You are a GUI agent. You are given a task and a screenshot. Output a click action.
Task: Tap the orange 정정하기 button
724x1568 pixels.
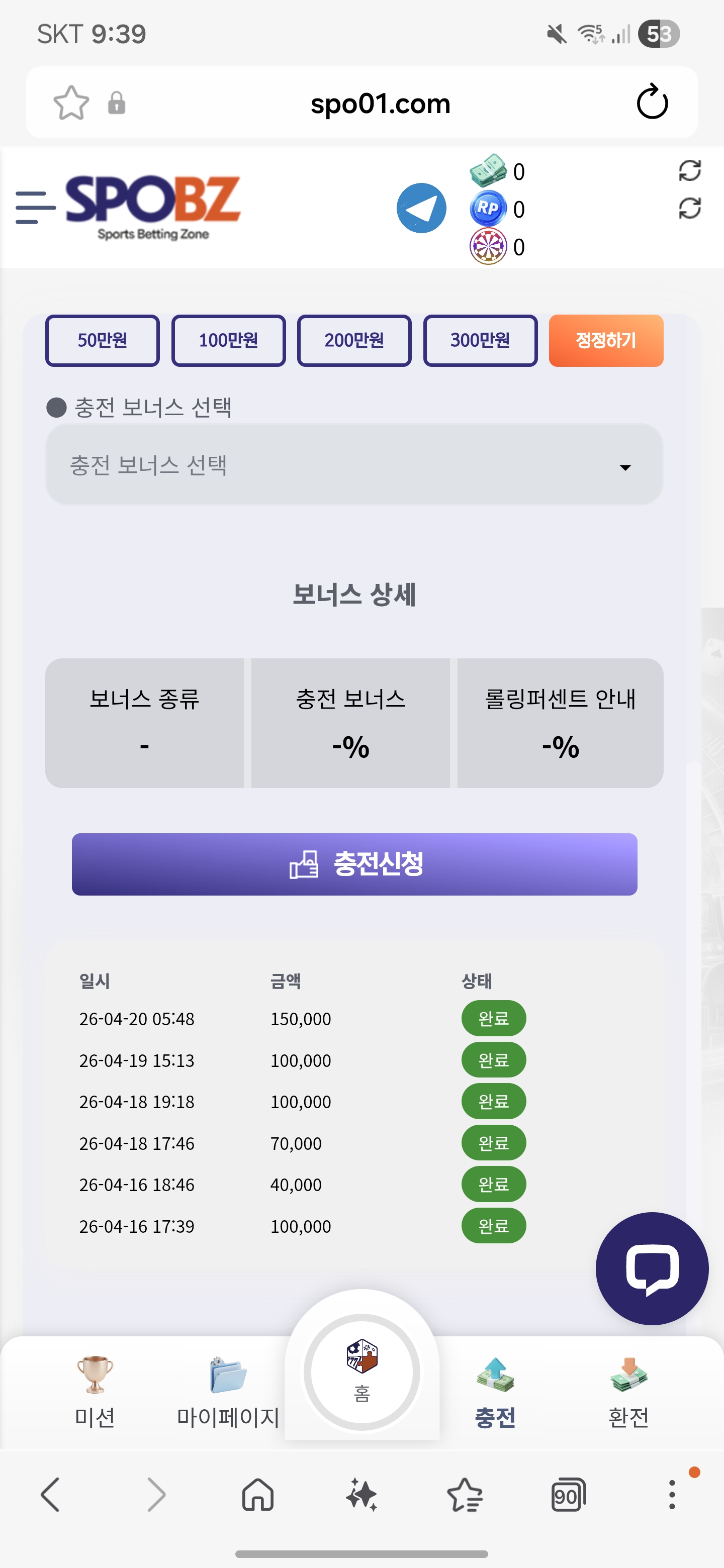606,340
